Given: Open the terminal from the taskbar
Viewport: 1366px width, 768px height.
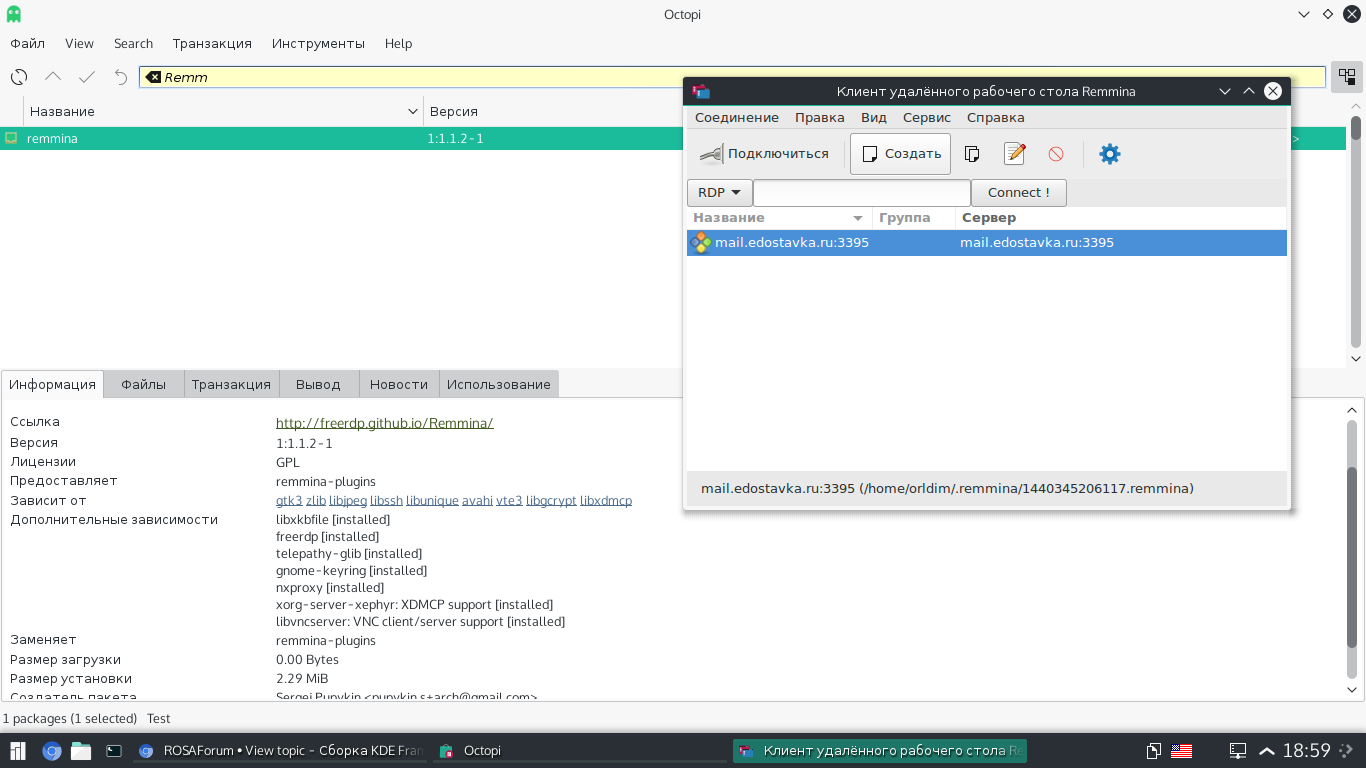Looking at the screenshot, I should (x=114, y=751).
